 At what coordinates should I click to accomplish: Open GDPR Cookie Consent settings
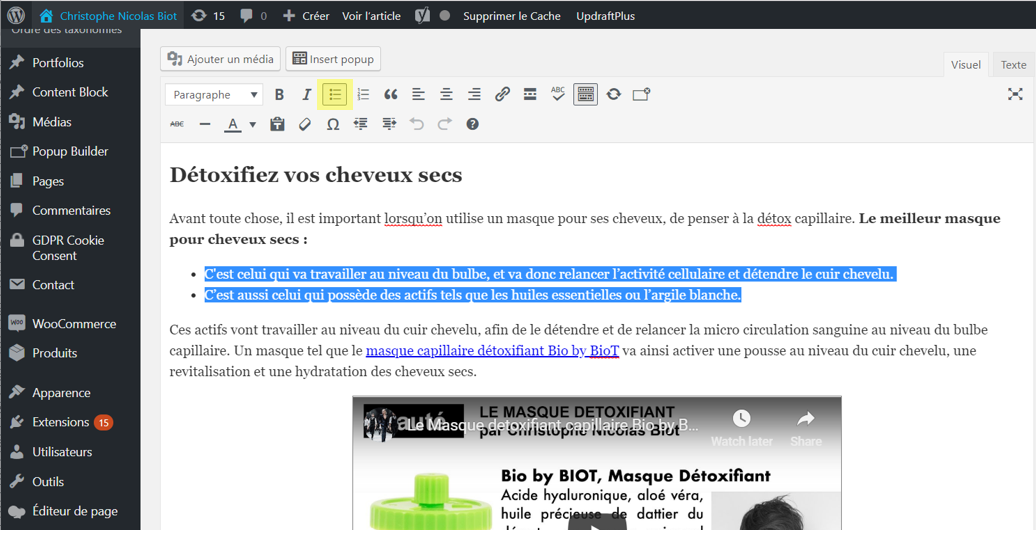70,248
